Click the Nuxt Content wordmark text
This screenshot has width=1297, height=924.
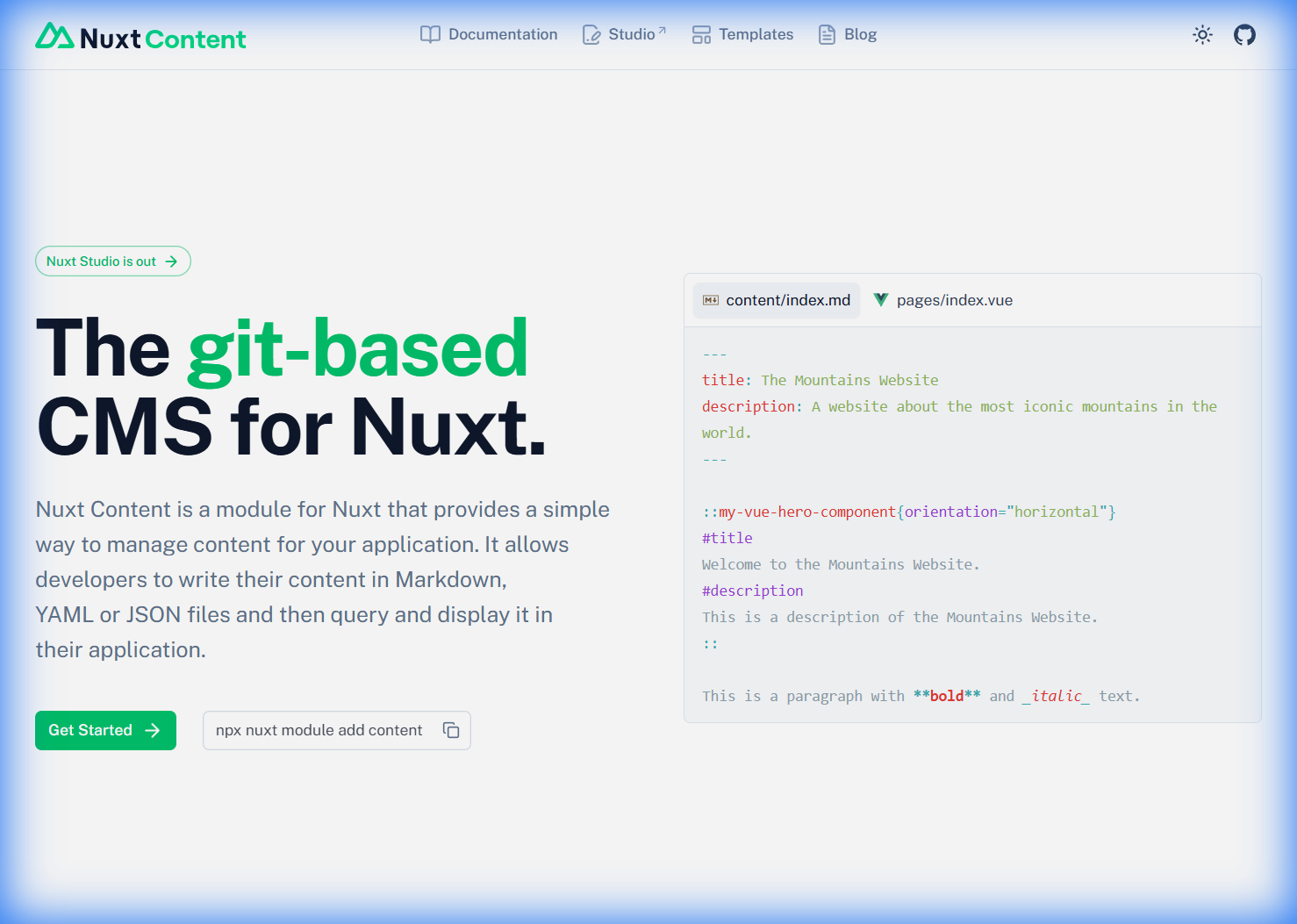[163, 39]
